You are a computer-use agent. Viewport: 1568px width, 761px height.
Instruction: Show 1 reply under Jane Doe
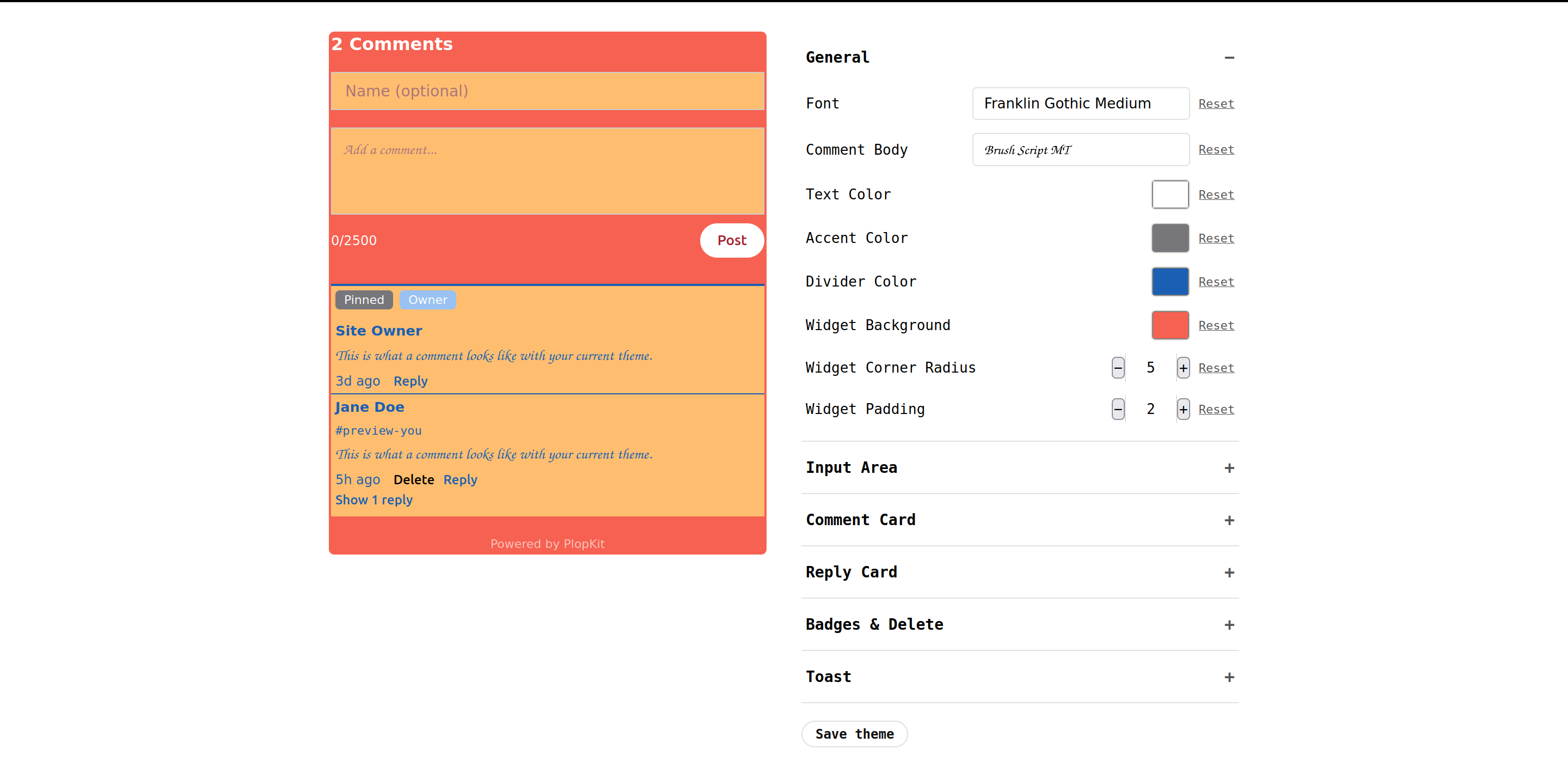pos(373,500)
